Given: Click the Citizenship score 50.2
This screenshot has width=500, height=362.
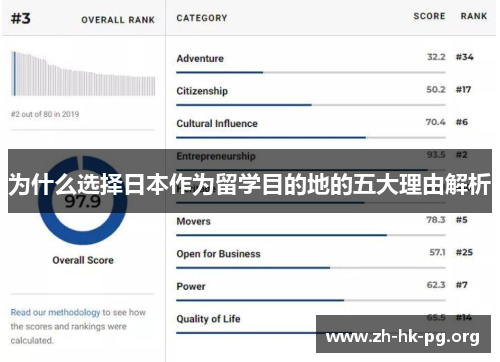Looking at the screenshot, I should (436, 89).
